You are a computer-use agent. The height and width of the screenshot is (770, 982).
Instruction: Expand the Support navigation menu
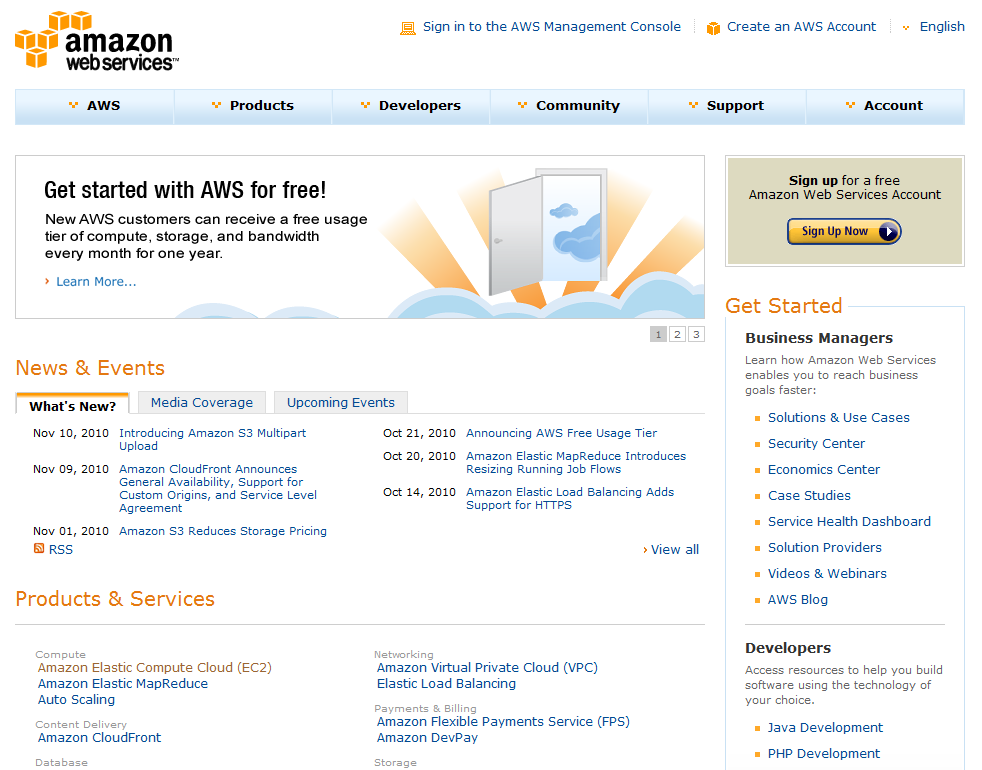tap(726, 106)
